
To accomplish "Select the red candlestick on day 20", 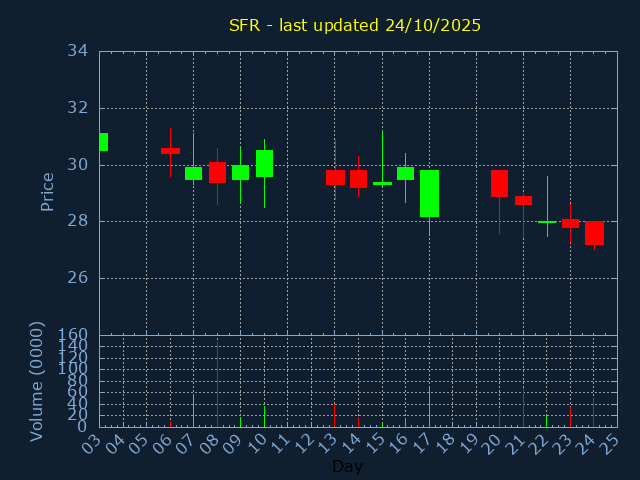I will point(499,183).
